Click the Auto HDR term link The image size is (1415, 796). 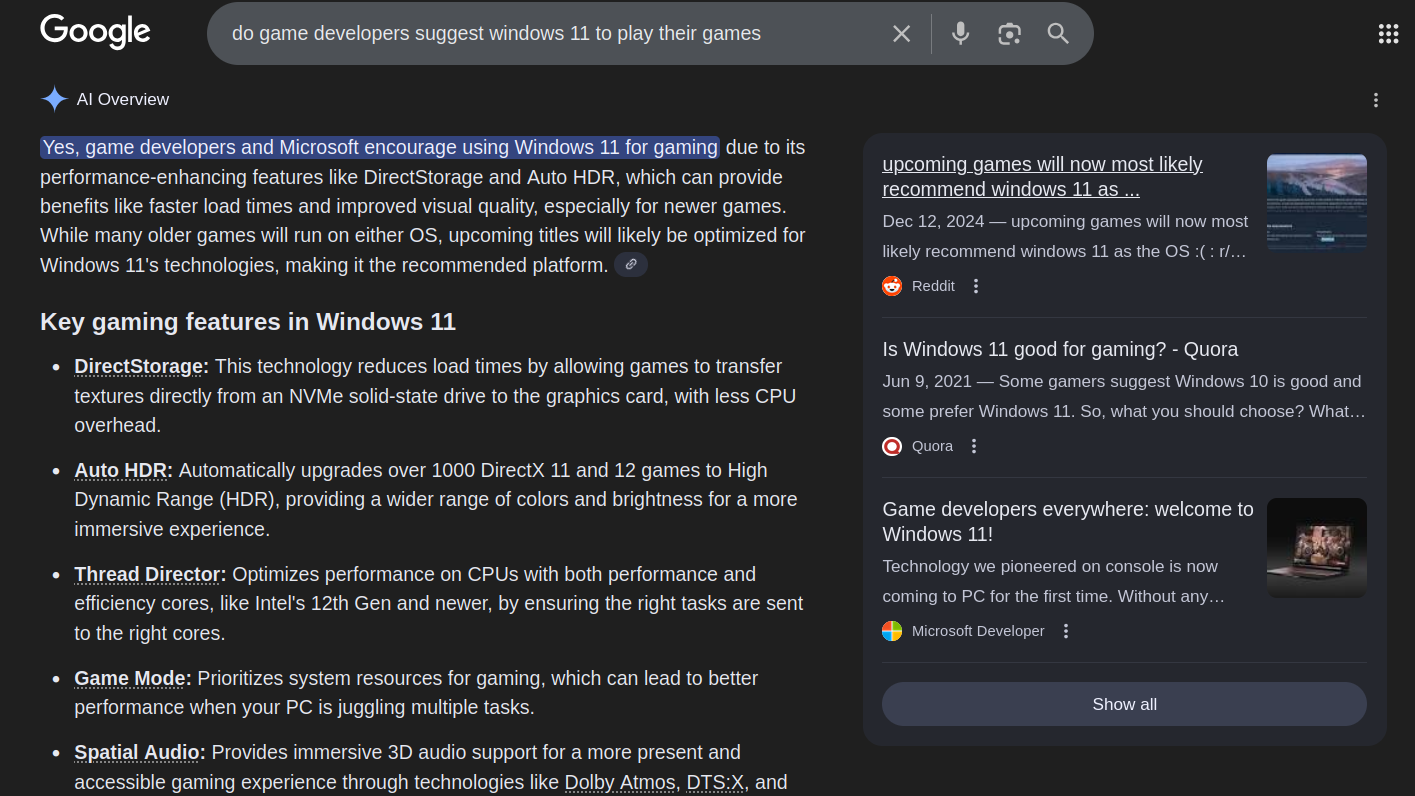pyautogui.click(x=121, y=470)
